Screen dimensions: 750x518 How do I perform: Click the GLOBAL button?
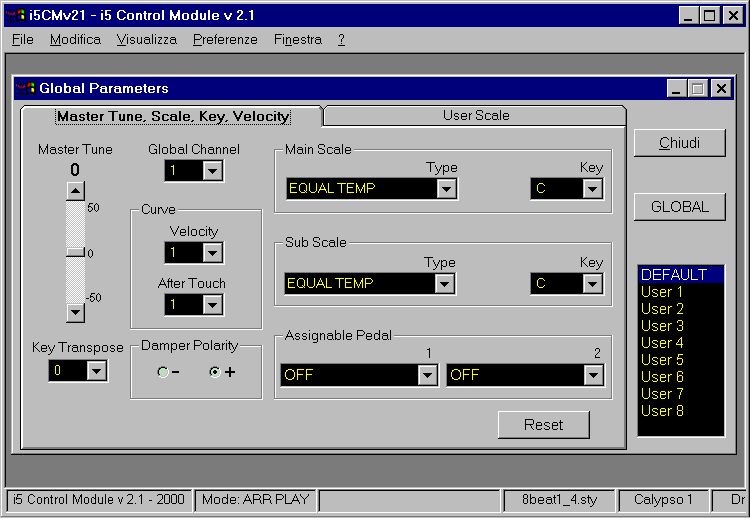point(679,207)
